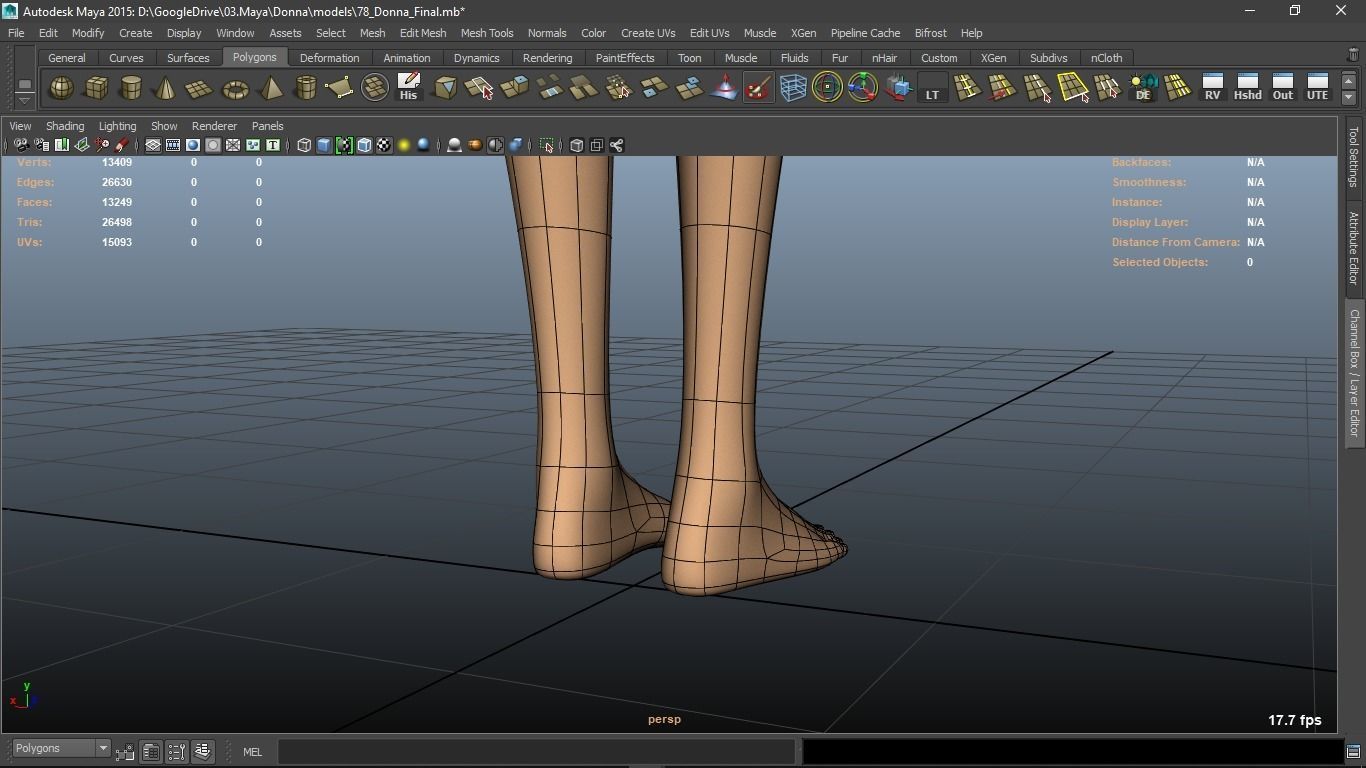Click the shelf trash can icon

click(1353, 56)
